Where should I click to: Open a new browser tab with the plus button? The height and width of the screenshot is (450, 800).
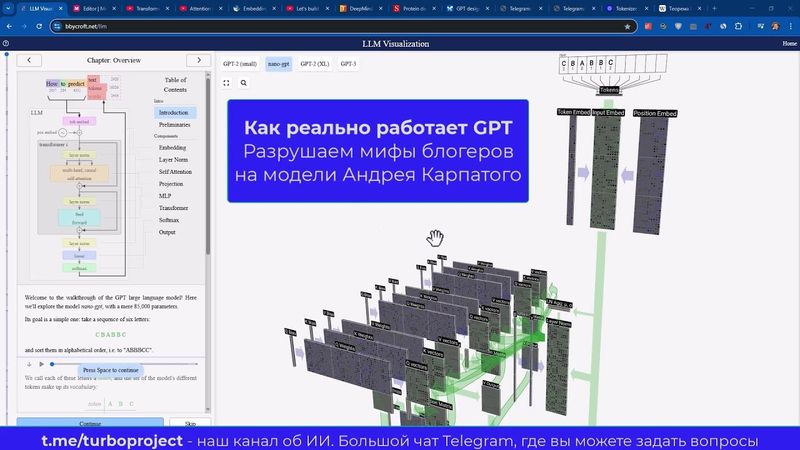714,8
